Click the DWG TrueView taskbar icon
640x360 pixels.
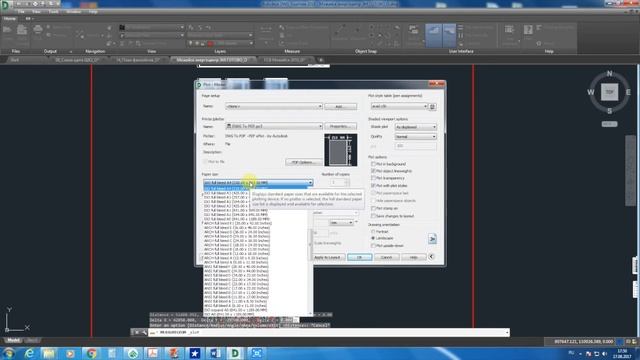coord(236,353)
